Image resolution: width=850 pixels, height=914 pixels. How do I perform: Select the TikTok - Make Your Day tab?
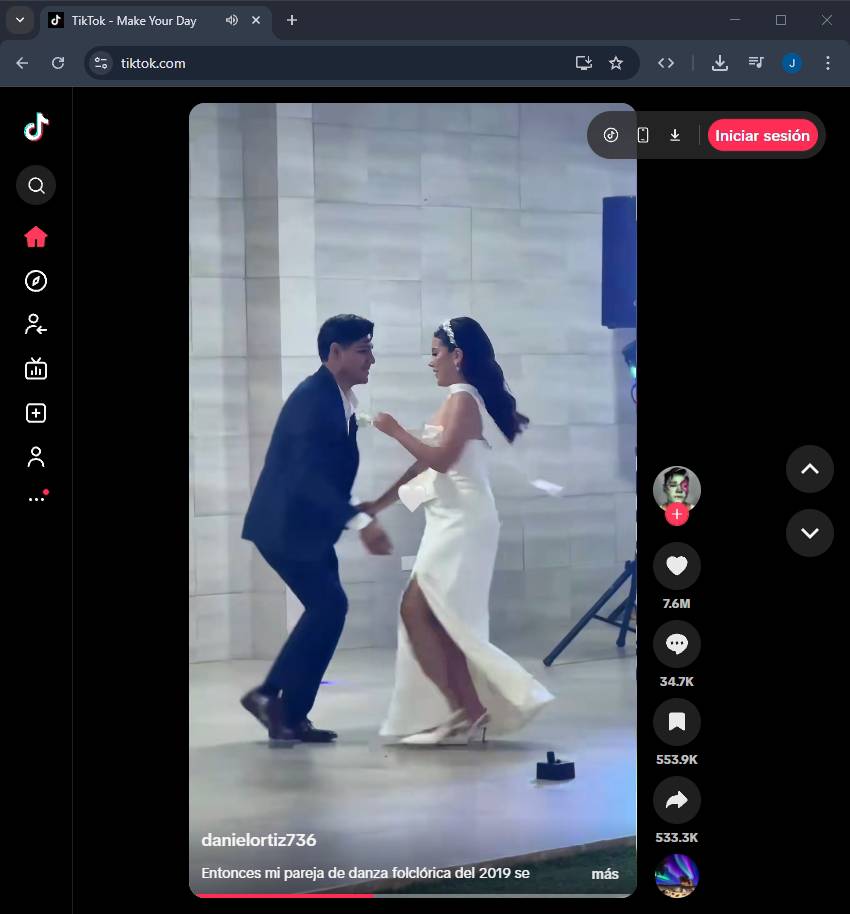coord(134,20)
